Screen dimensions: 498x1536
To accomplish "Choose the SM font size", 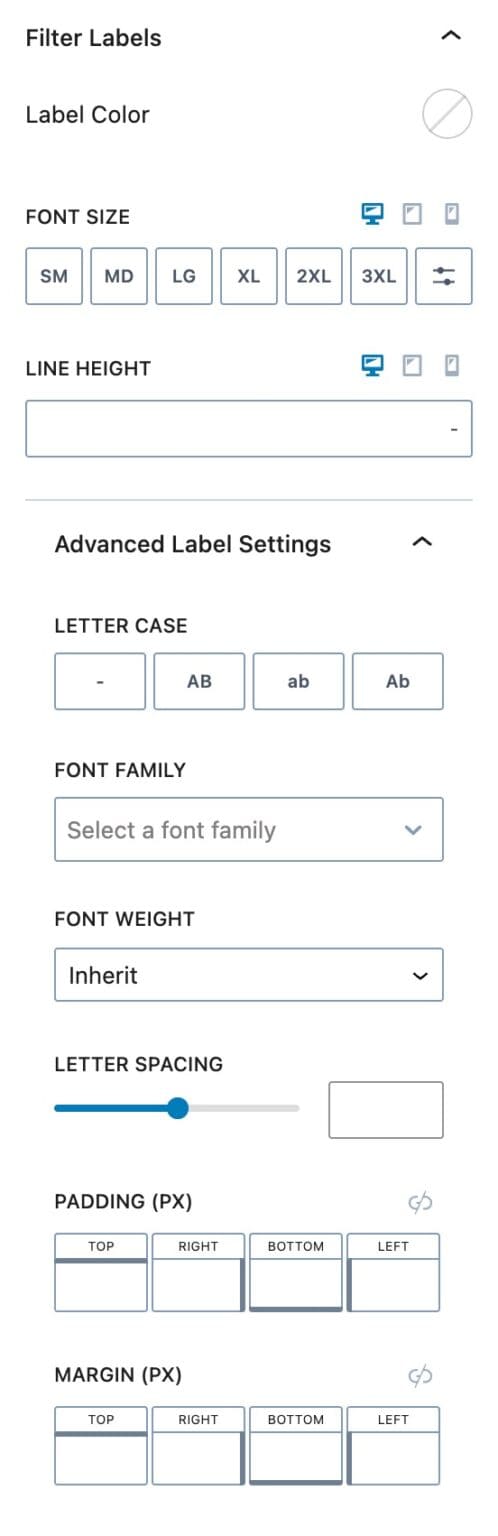I will [x=54, y=276].
